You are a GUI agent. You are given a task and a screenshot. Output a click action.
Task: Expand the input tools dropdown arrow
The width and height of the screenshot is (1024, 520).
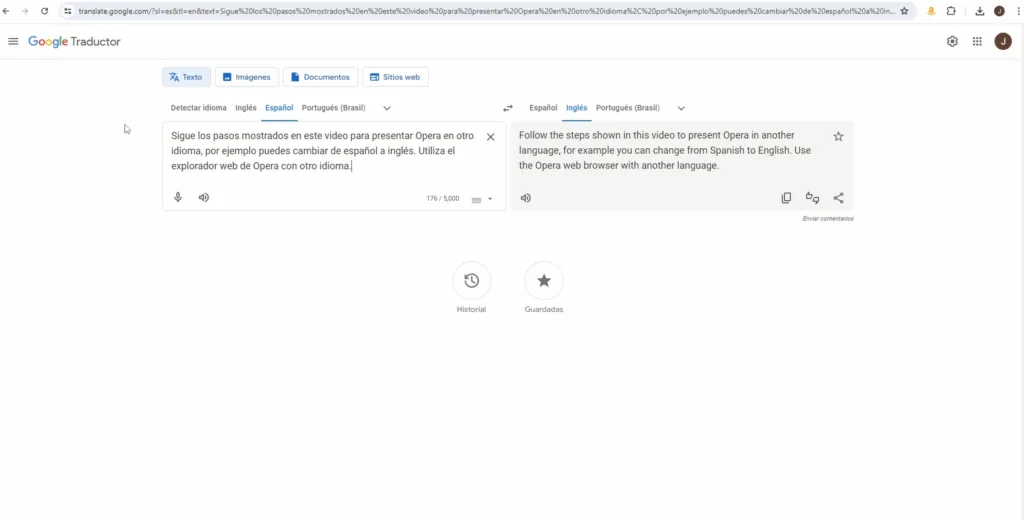pos(490,199)
